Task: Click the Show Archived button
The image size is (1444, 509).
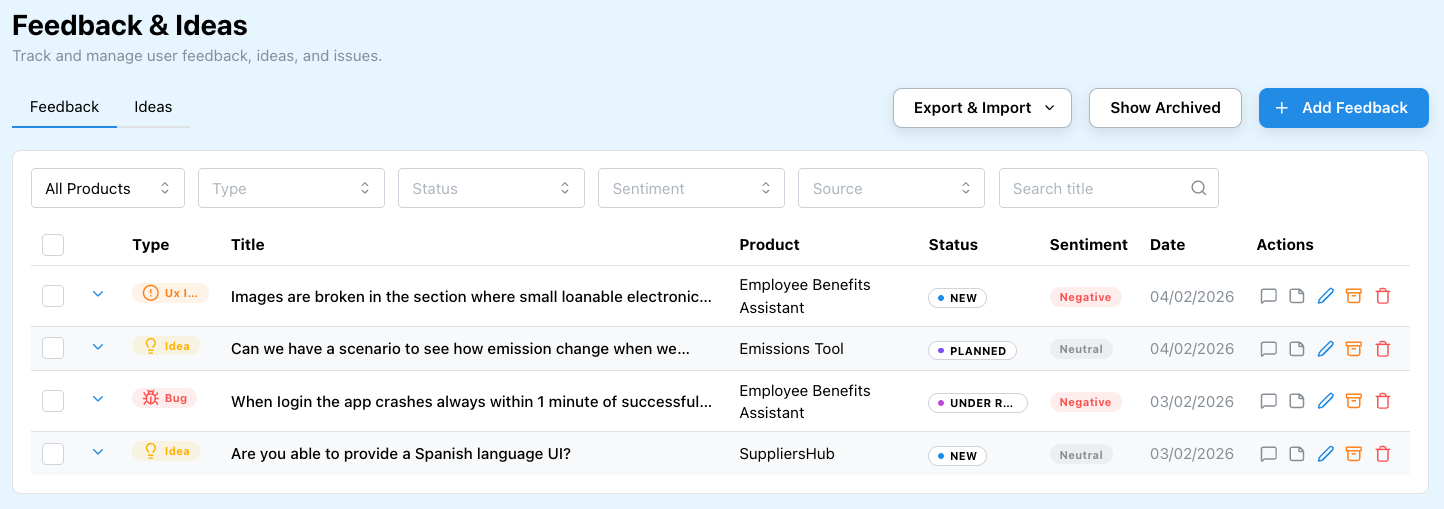Action: tap(1165, 108)
